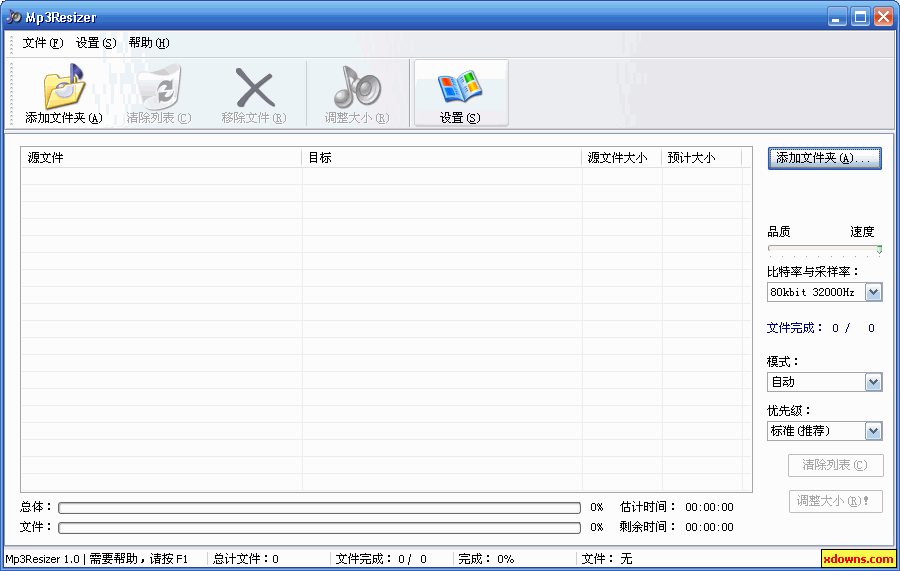Open the 文件(F) menu
The image size is (900, 571).
tap(42, 43)
